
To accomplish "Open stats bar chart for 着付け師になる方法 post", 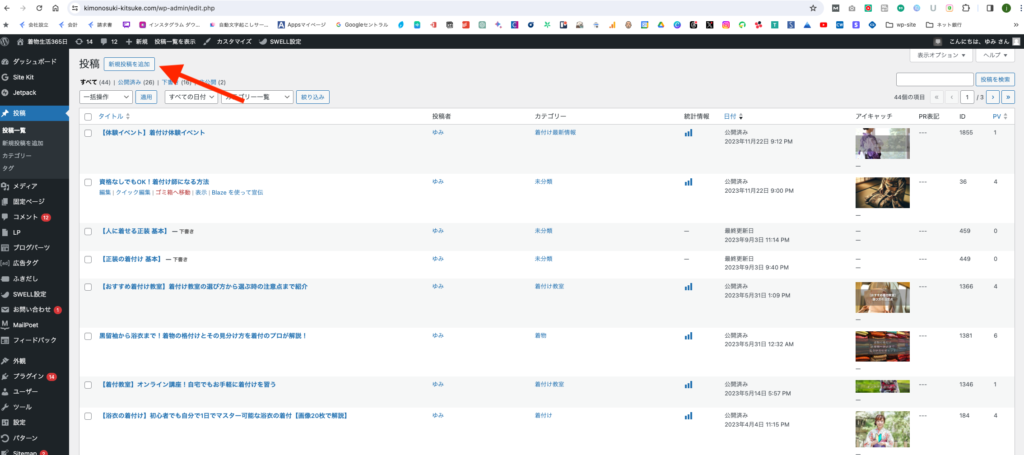I will tap(687, 182).
